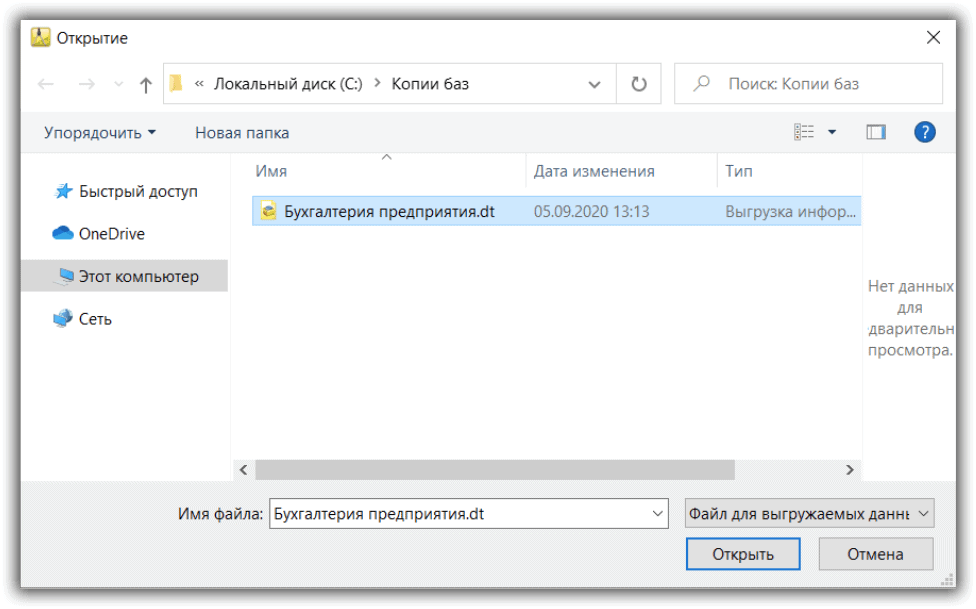Open the view options dropdown arrow
The width and height of the screenshot is (976, 609).
tap(832, 132)
